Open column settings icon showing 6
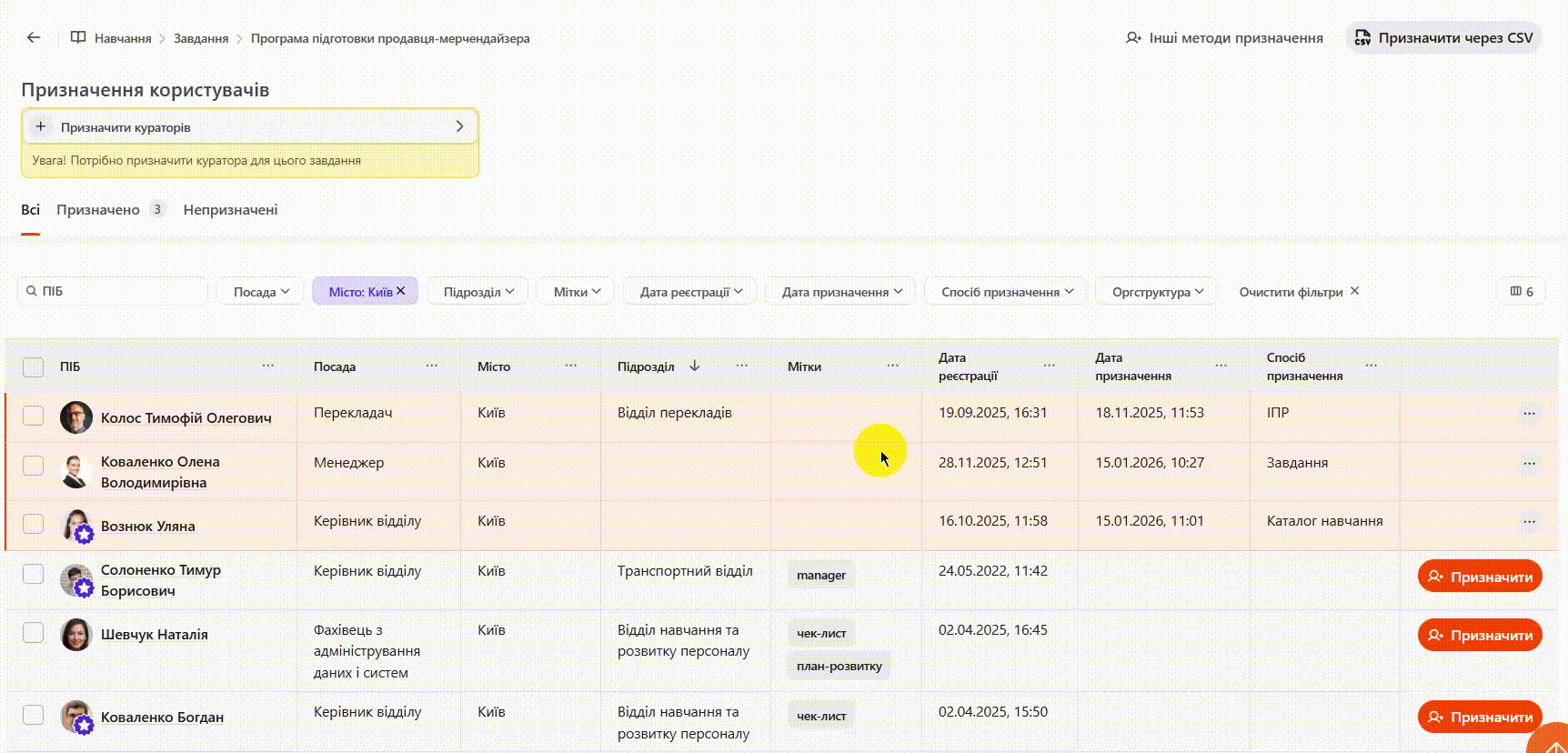1568x753 pixels. point(1521,291)
